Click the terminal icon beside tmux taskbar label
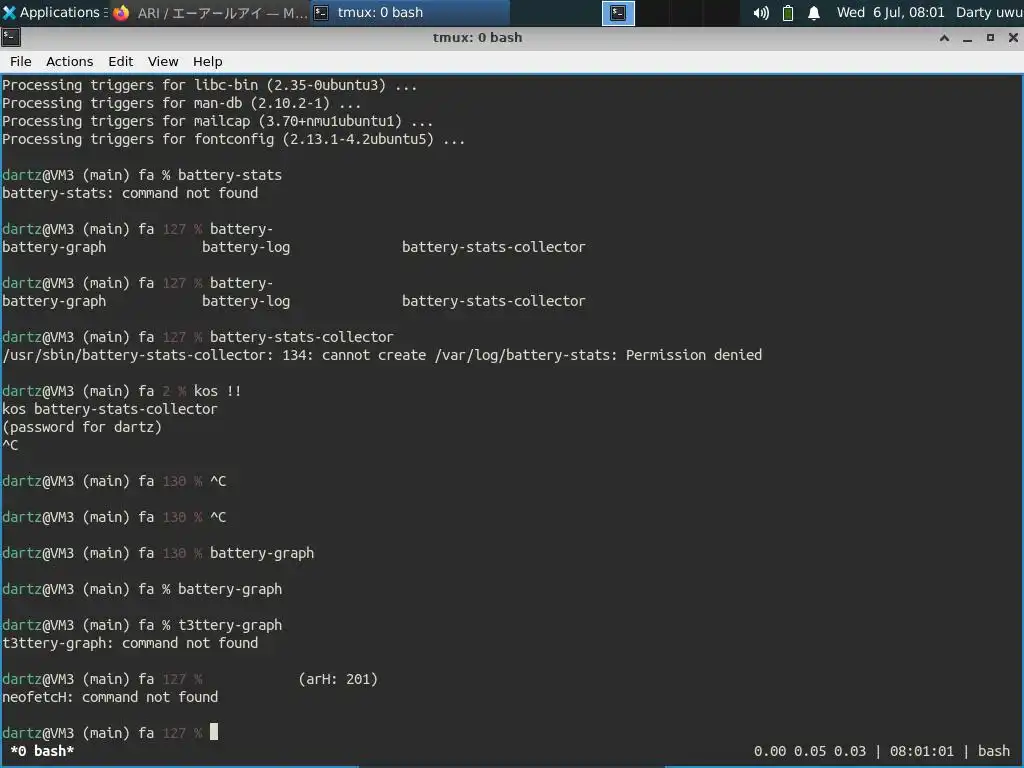This screenshot has width=1024, height=768. (321, 12)
